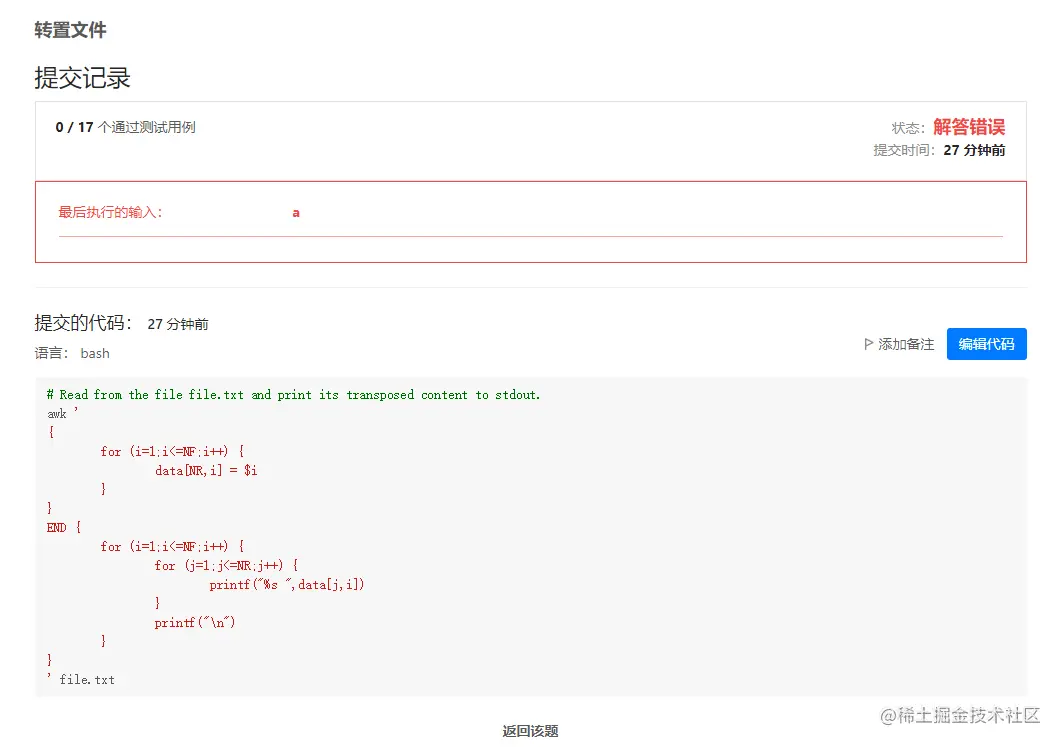1062x747 pixels.
Task: Click the 添加备注 flag icon
Action: click(869, 344)
